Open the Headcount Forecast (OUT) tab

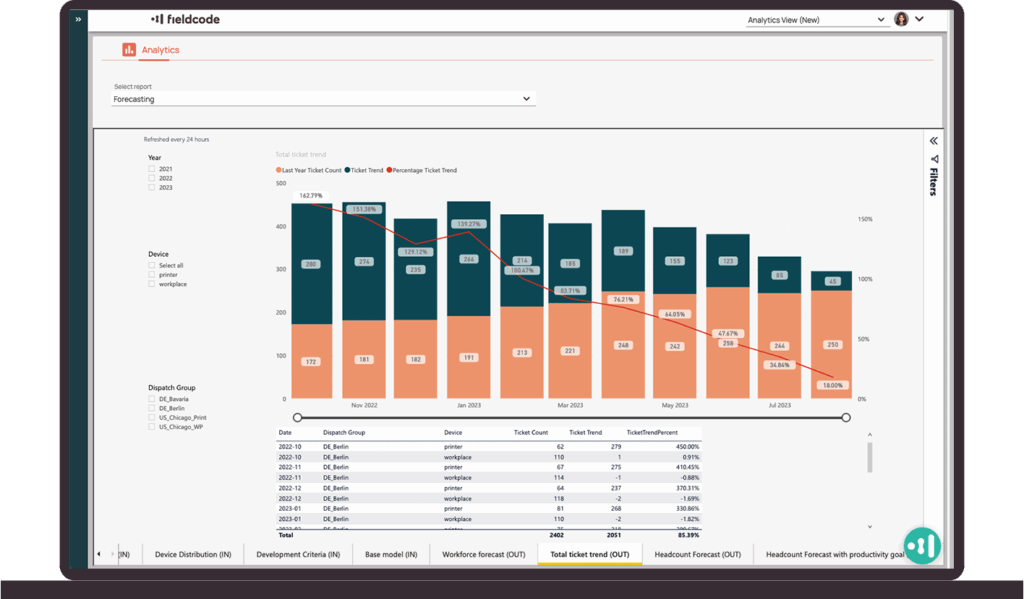tap(697, 554)
